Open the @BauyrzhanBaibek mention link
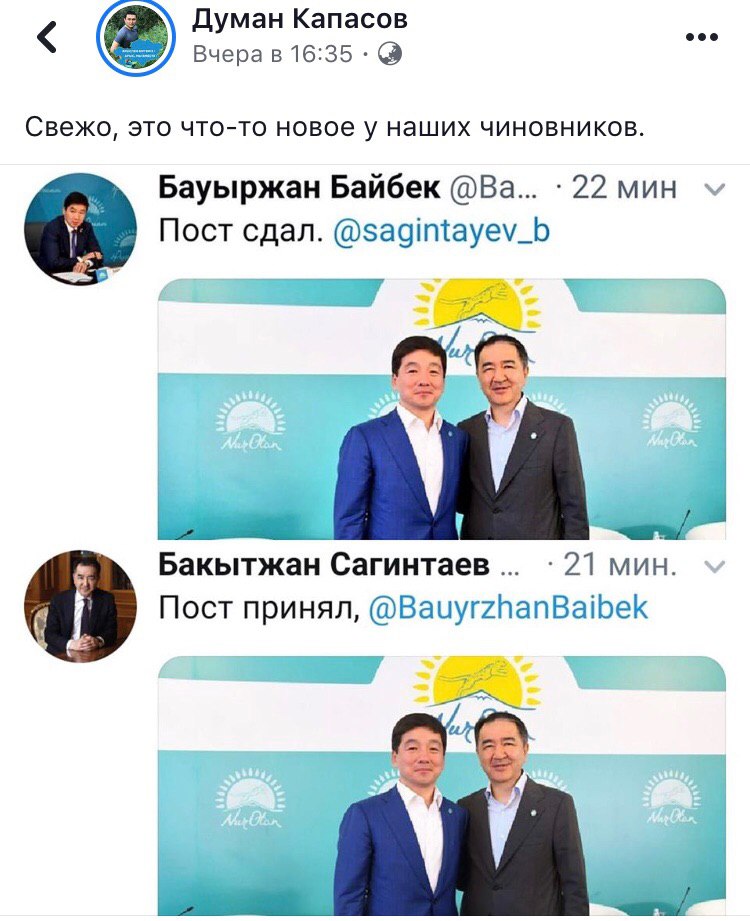750x921 pixels. coord(508,608)
